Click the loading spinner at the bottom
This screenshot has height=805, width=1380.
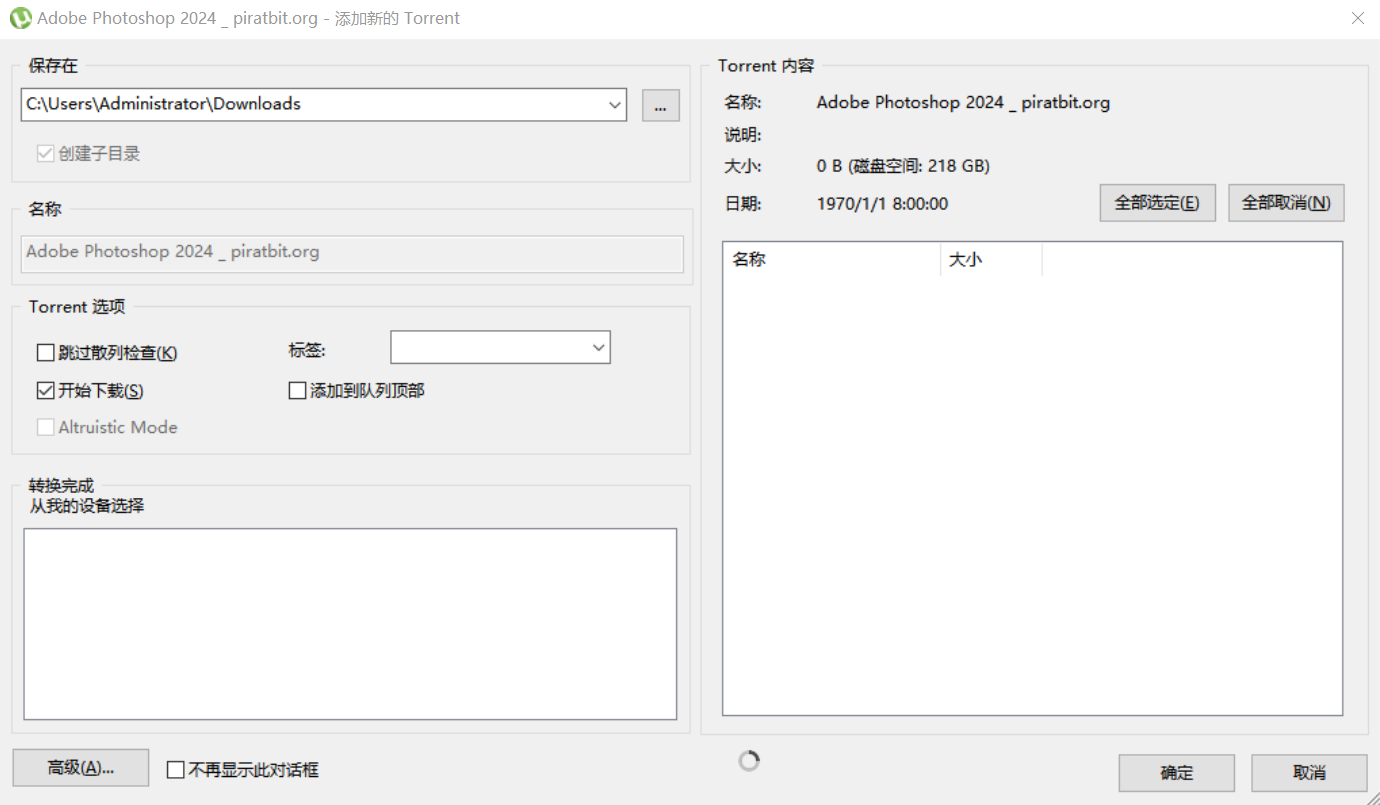tap(749, 761)
